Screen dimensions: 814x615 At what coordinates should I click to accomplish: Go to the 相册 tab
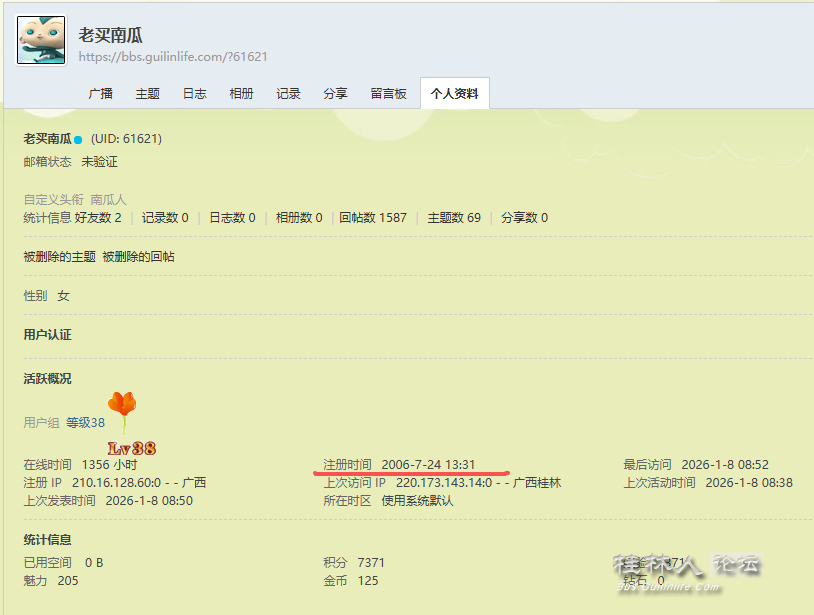[241, 93]
